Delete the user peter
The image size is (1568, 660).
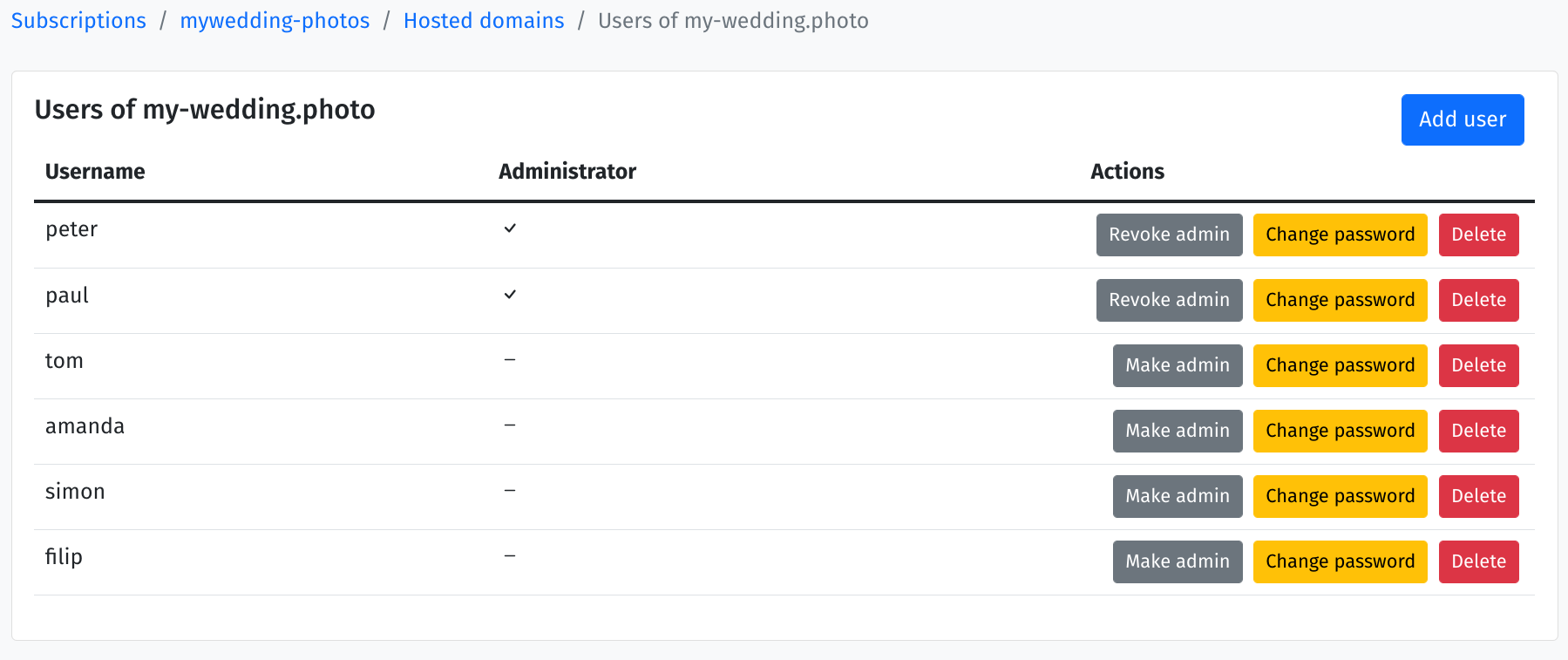[x=1478, y=235]
